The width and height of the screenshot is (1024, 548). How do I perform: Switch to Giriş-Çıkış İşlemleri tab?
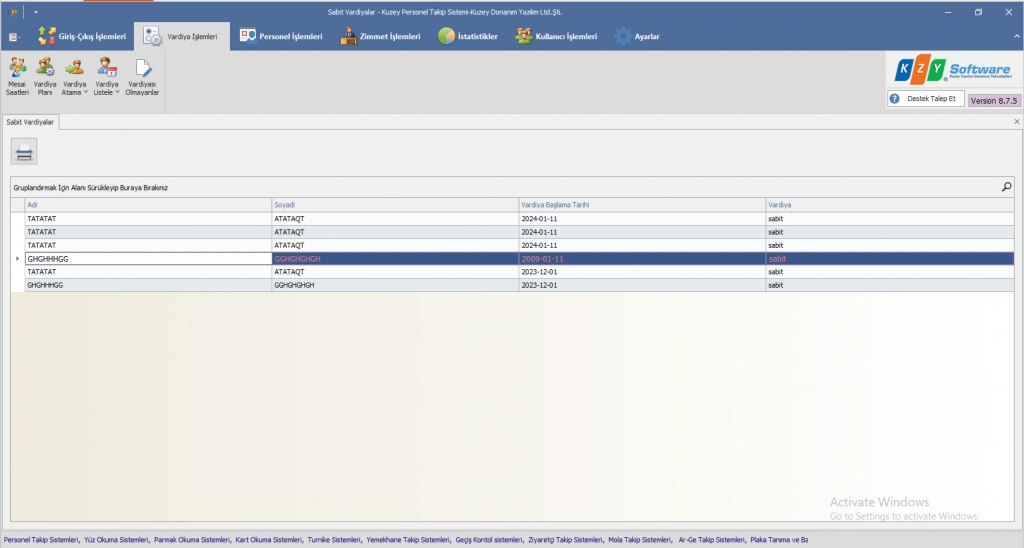coord(82,37)
